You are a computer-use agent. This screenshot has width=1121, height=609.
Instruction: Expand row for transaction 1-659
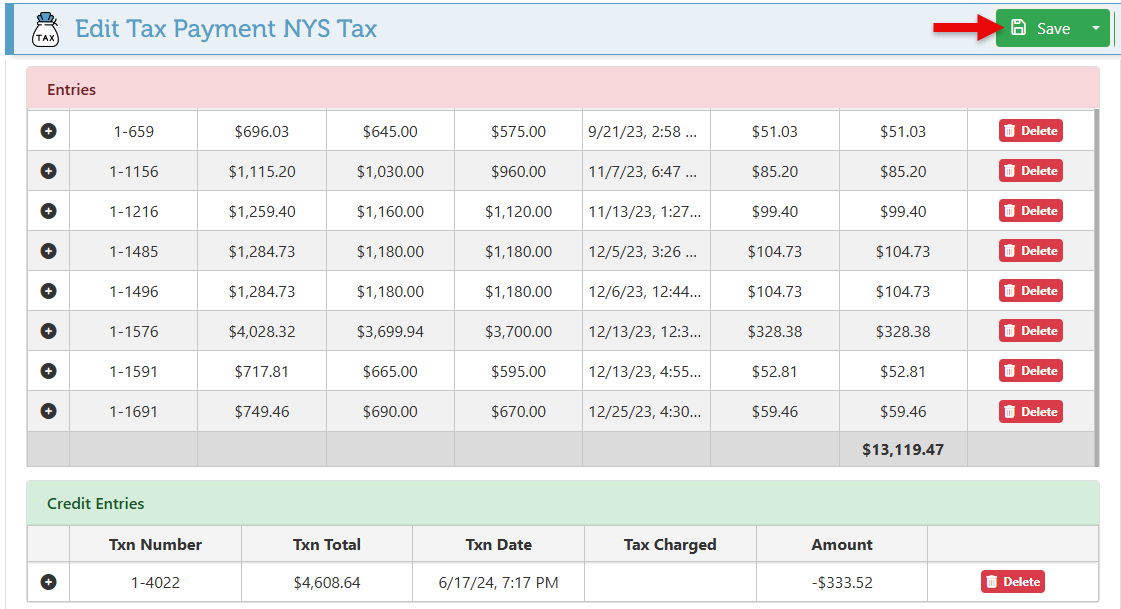pos(48,131)
